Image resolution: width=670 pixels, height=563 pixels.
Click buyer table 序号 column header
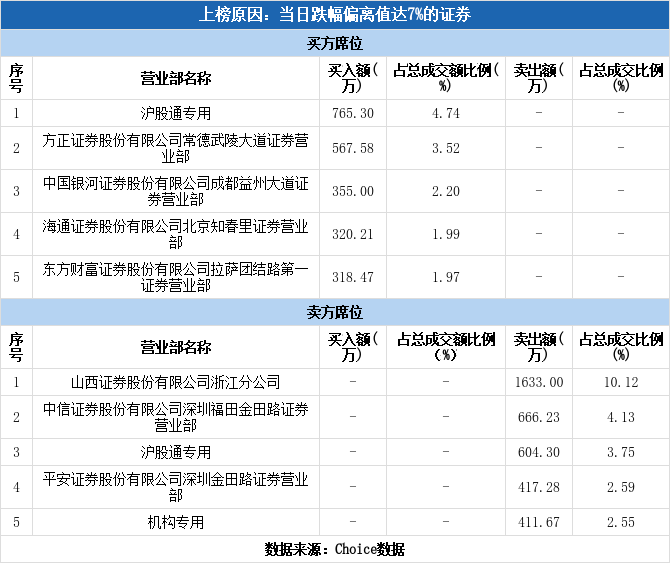point(16,78)
